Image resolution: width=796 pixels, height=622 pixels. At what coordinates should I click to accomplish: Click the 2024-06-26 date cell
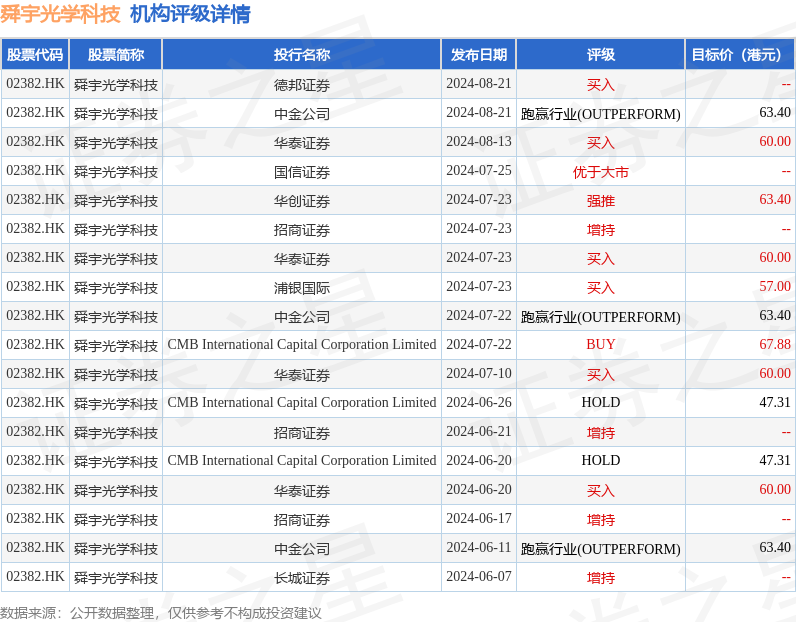(479, 402)
